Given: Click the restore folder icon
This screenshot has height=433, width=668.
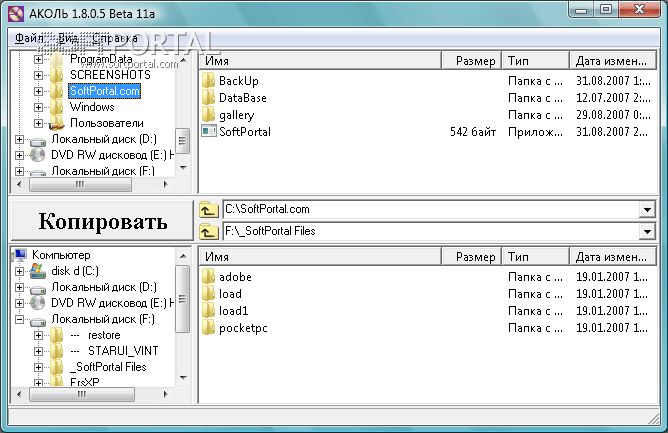Looking at the screenshot, I should (57, 335).
